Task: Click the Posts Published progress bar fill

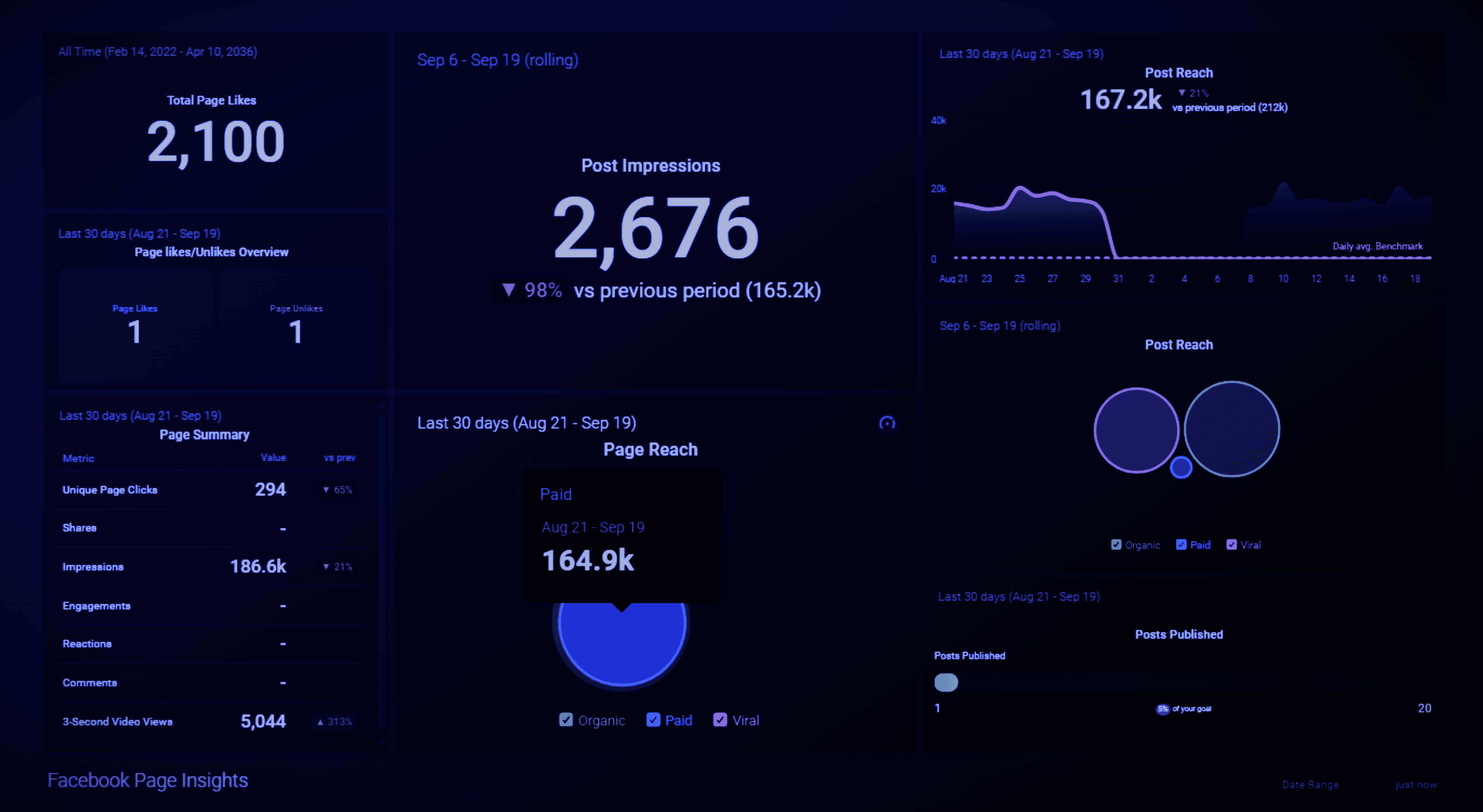Action: (x=946, y=683)
